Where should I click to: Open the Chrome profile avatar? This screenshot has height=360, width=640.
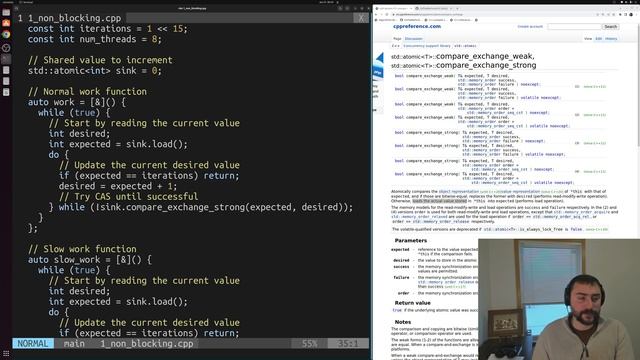(x=631, y=14)
